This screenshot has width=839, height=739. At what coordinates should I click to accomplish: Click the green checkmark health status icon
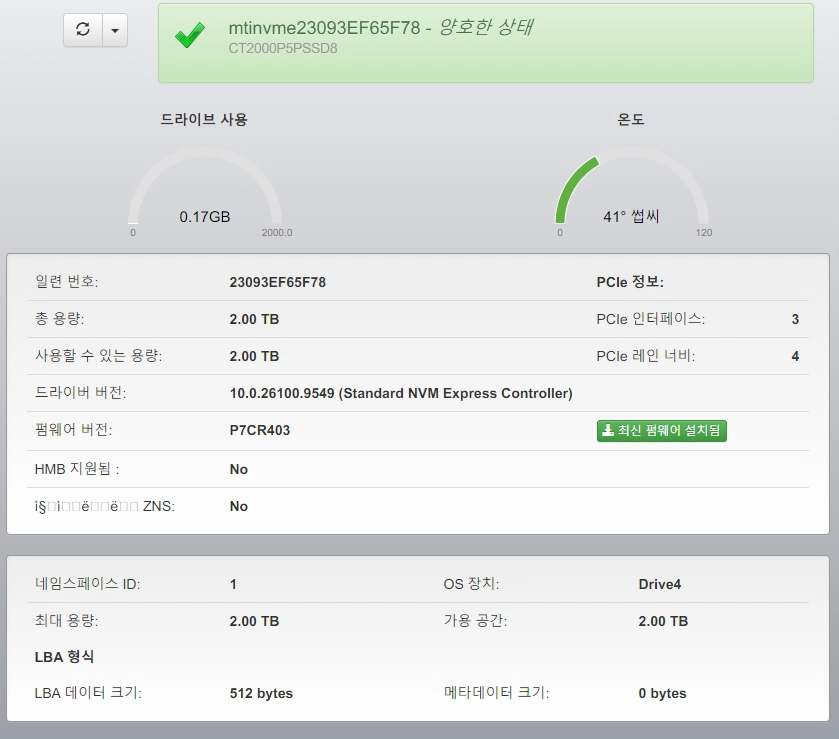tap(190, 35)
